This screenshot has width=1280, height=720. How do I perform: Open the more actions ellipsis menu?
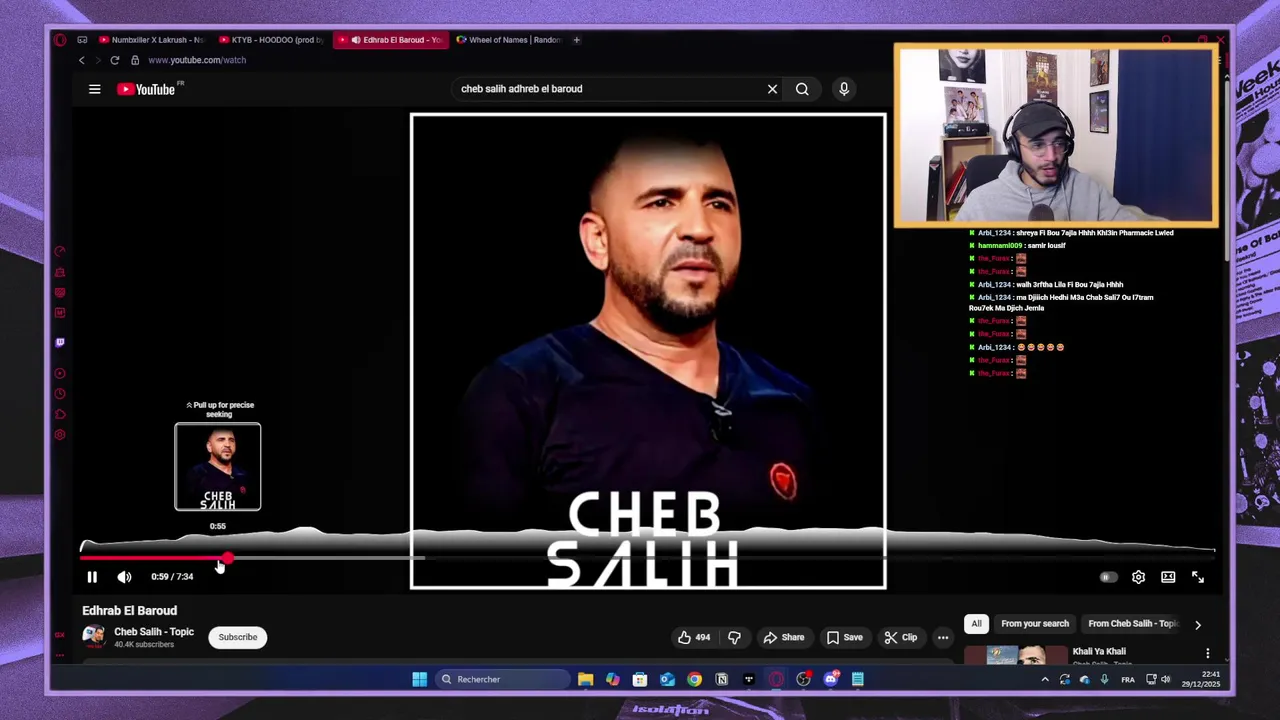coord(943,637)
